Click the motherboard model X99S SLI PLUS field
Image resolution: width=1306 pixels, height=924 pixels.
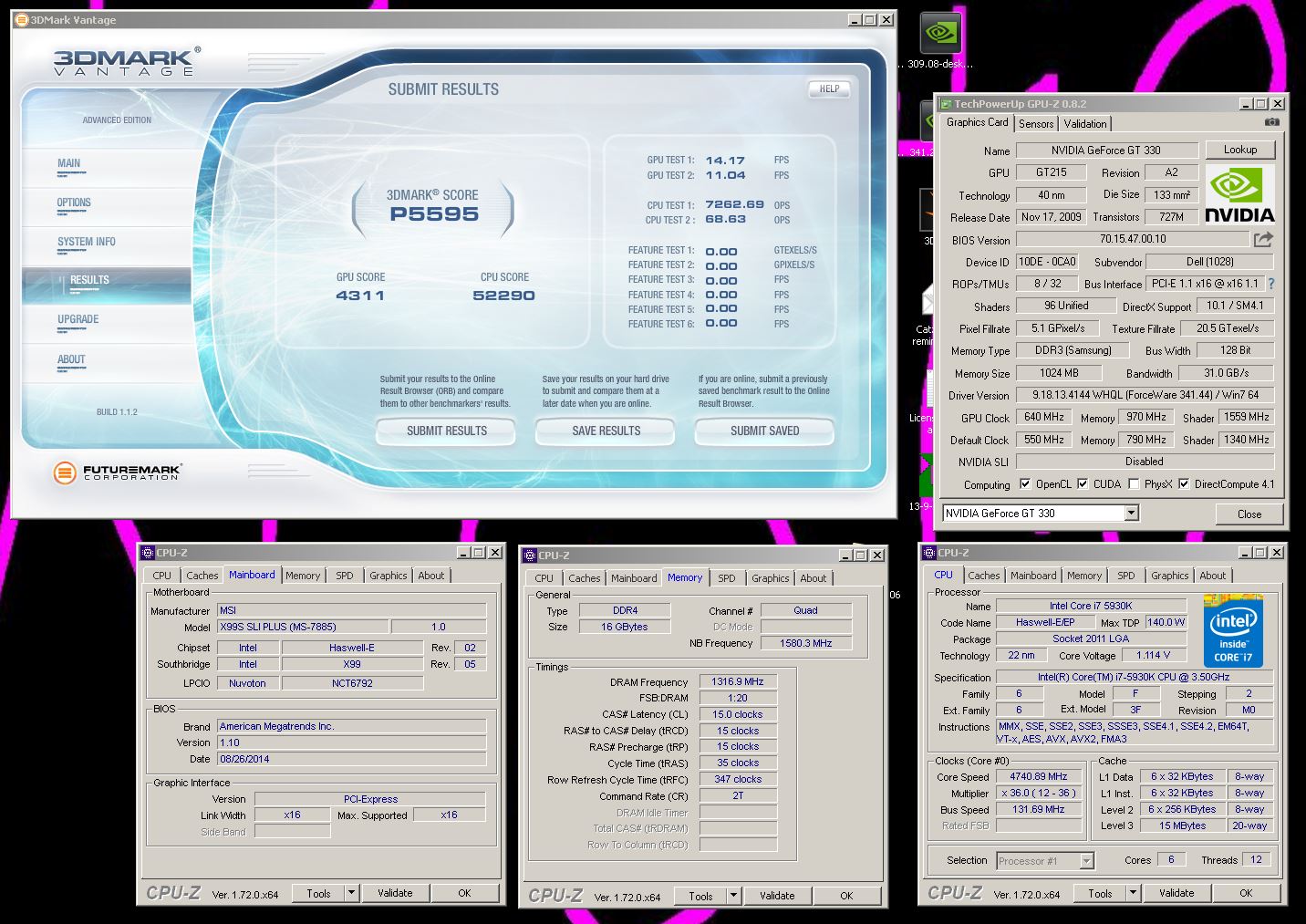[303, 627]
